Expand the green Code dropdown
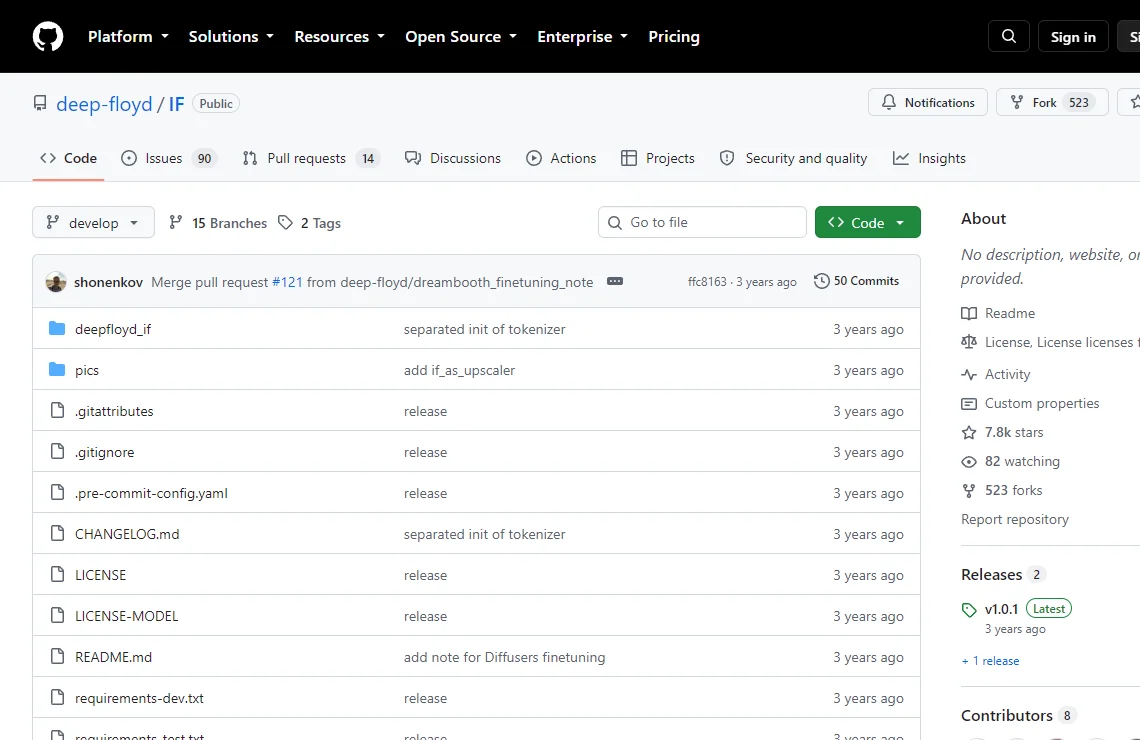The image size is (1140, 740). point(867,222)
